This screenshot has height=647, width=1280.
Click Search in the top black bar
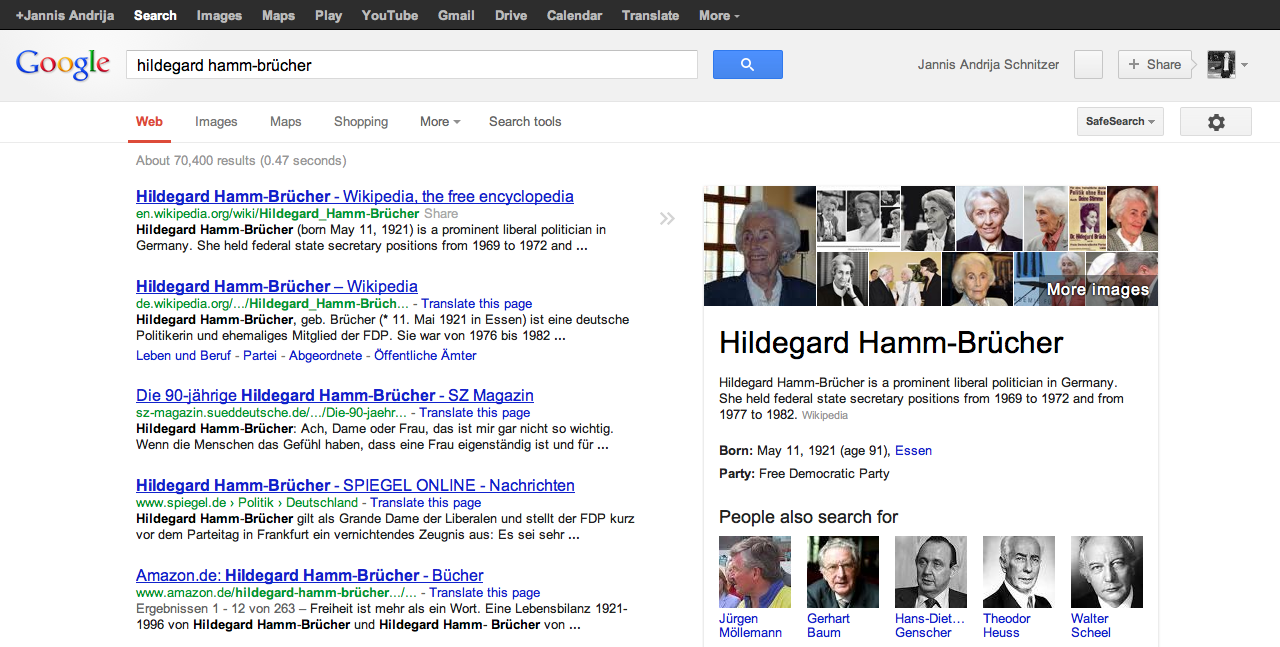155,15
